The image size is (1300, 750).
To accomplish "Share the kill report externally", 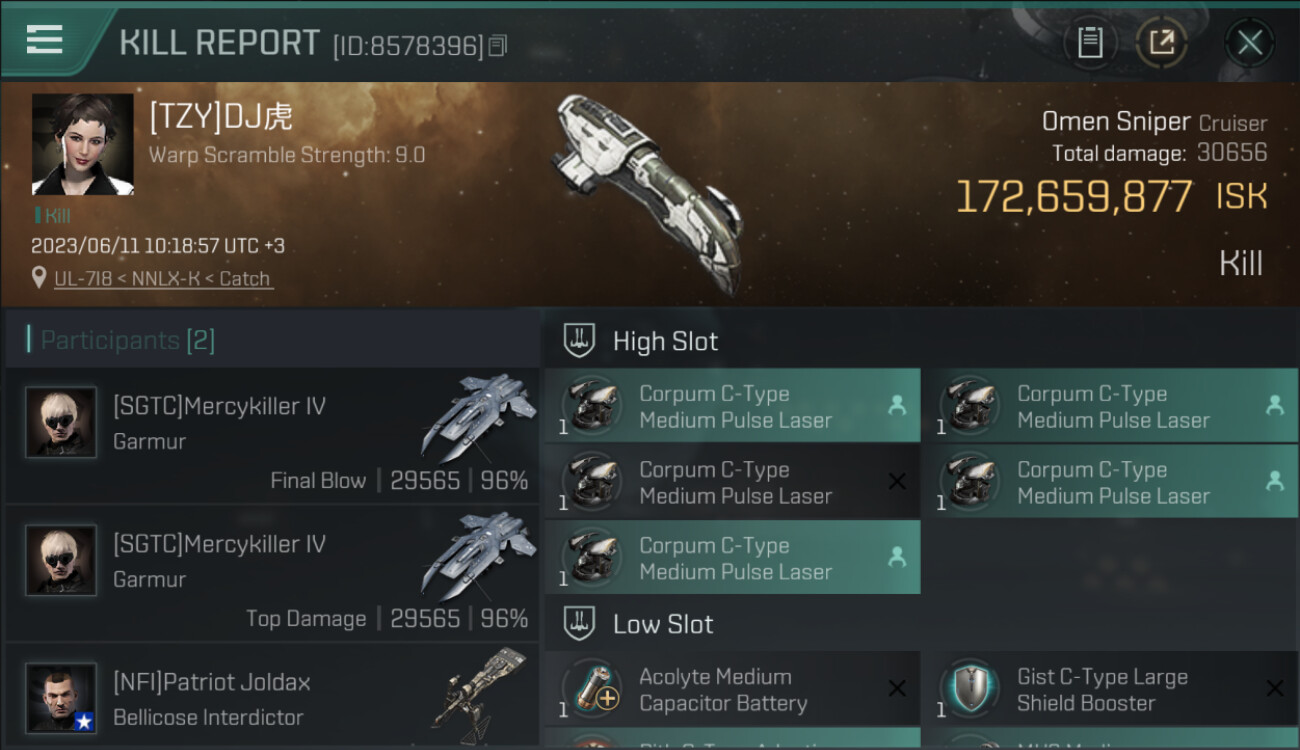I will [1162, 43].
